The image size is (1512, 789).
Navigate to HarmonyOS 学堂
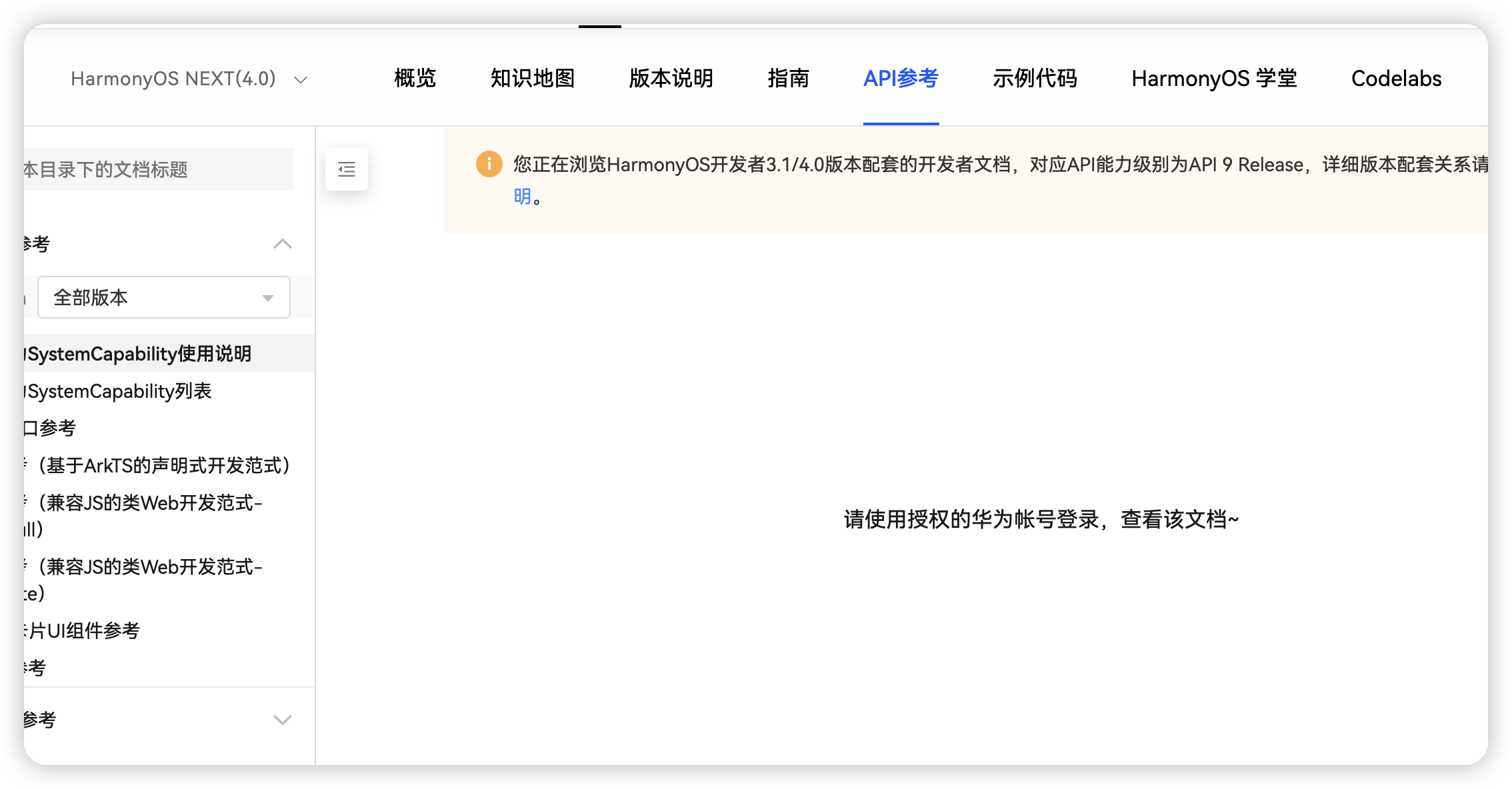click(x=1215, y=79)
